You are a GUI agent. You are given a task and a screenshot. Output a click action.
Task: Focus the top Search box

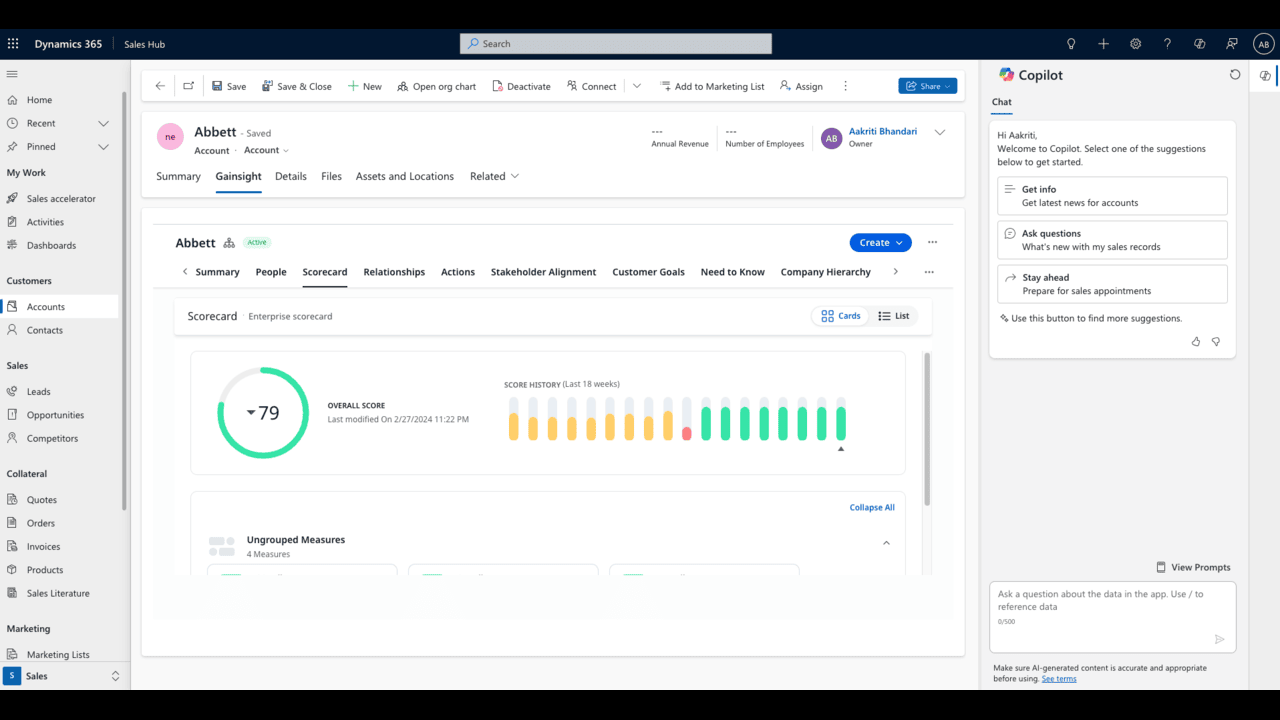(616, 44)
